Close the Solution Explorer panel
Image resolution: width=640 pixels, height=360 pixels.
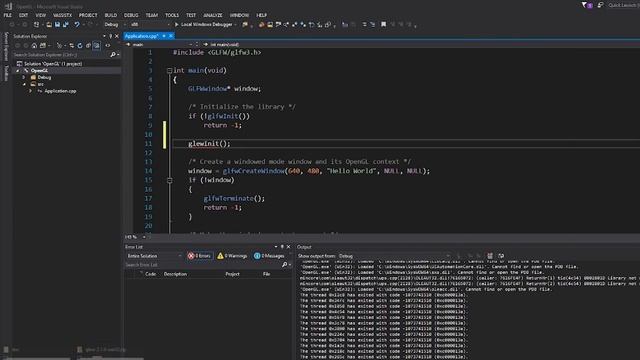[117, 36]
